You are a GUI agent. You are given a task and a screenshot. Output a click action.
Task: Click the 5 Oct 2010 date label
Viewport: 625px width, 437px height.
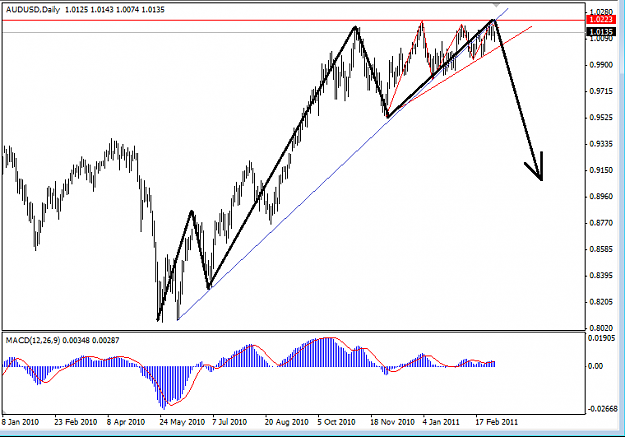point(336,422)
